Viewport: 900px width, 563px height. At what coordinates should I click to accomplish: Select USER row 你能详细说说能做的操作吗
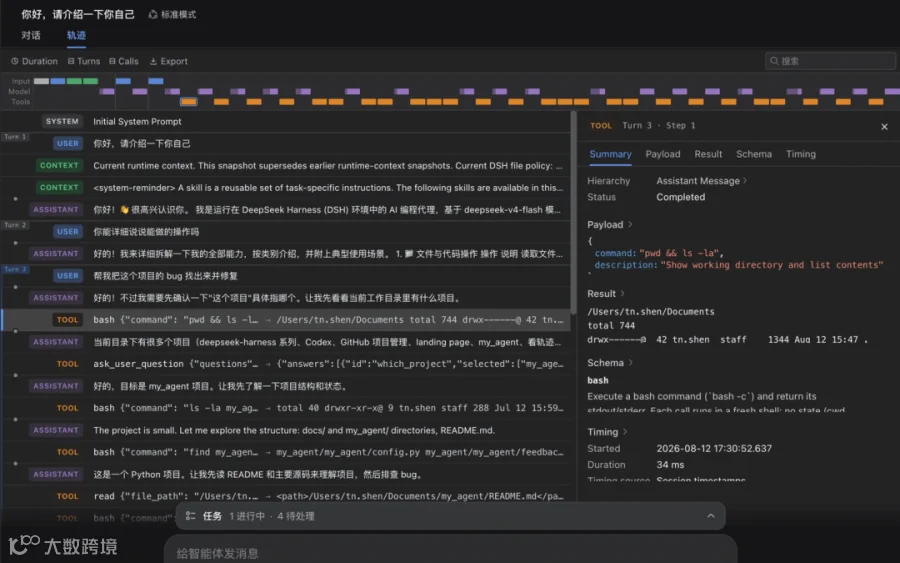click(x=286, y=232)
